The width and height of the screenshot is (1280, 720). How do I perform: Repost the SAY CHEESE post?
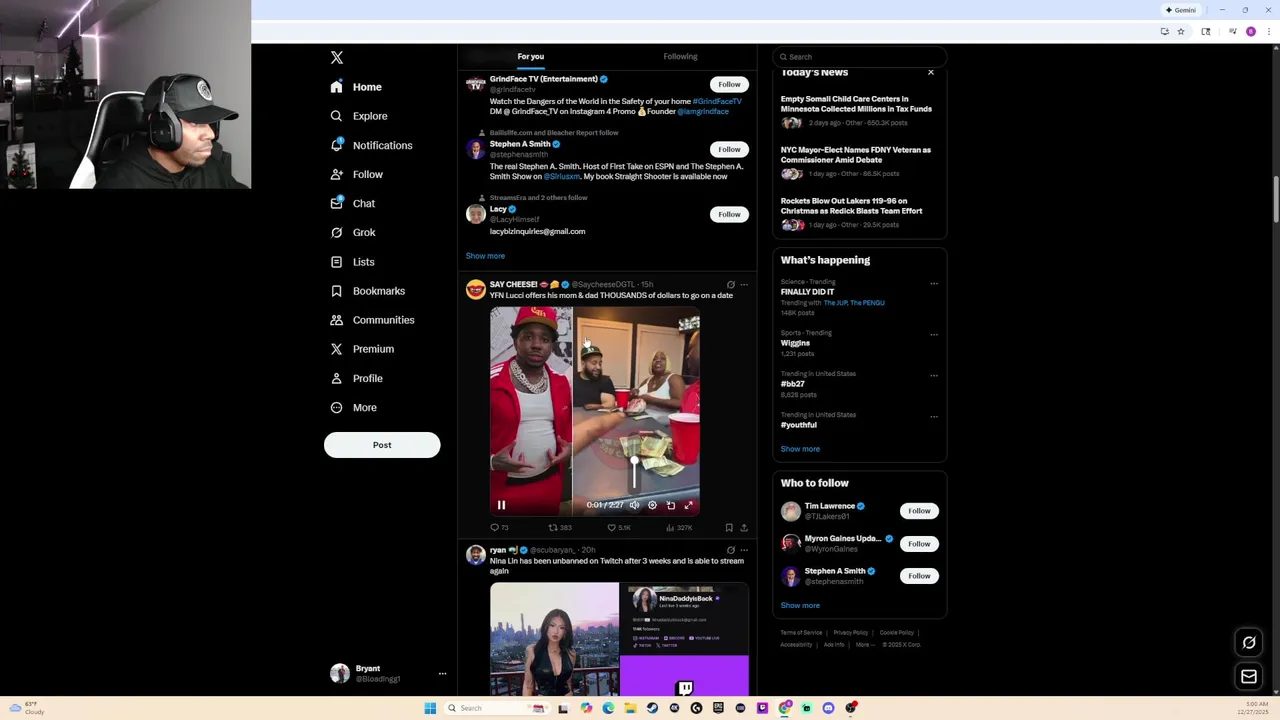pyautogui.click(x=560, y=528)
